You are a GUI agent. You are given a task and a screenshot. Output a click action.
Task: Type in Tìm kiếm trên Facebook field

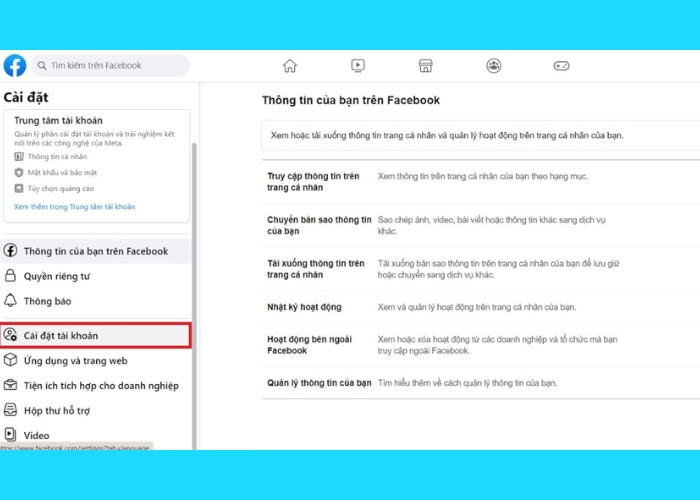pyautogui.click(x=115, y=66)
